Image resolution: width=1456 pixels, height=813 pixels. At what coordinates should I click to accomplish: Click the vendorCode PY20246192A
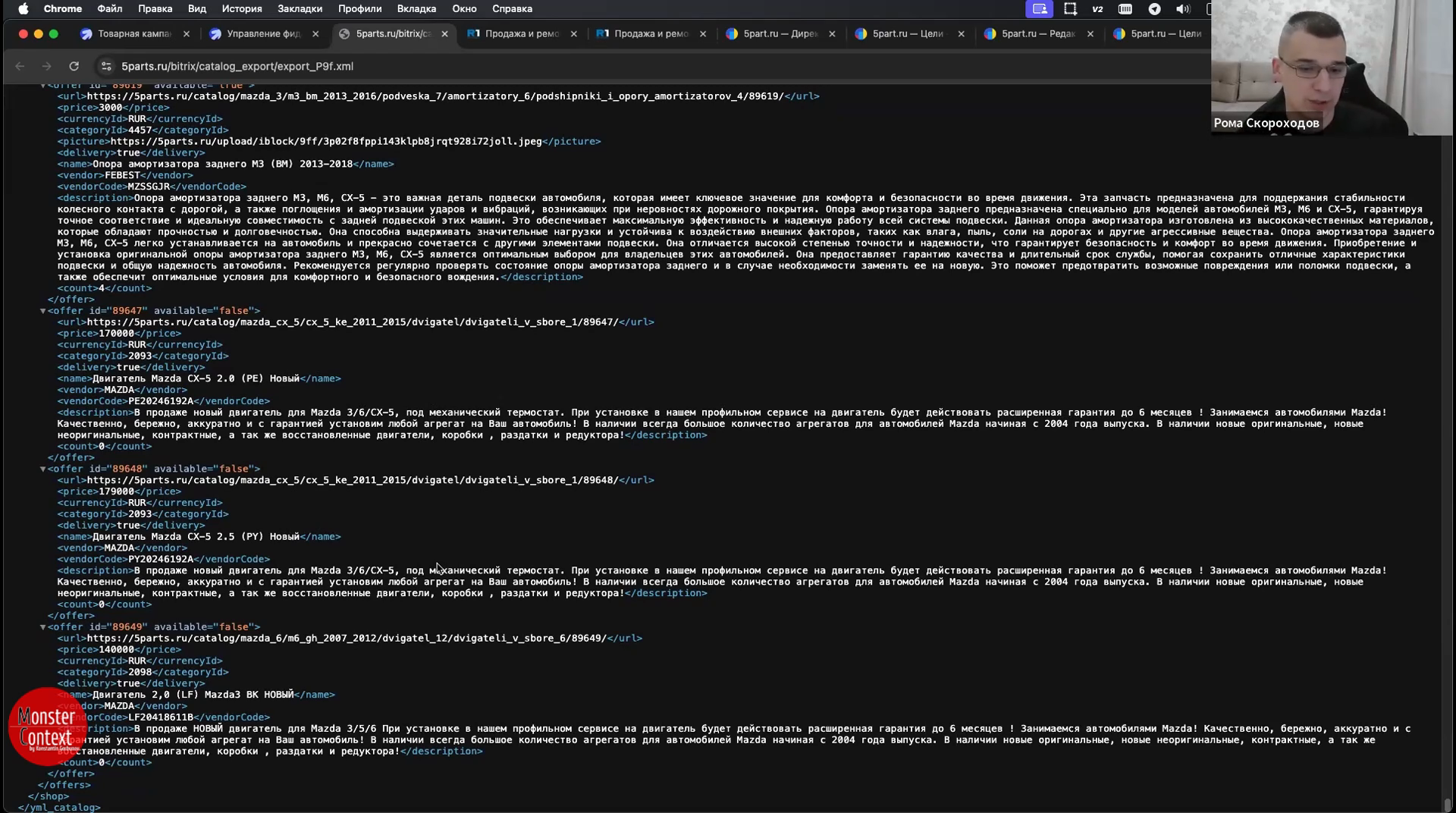(x=161, y=560)
